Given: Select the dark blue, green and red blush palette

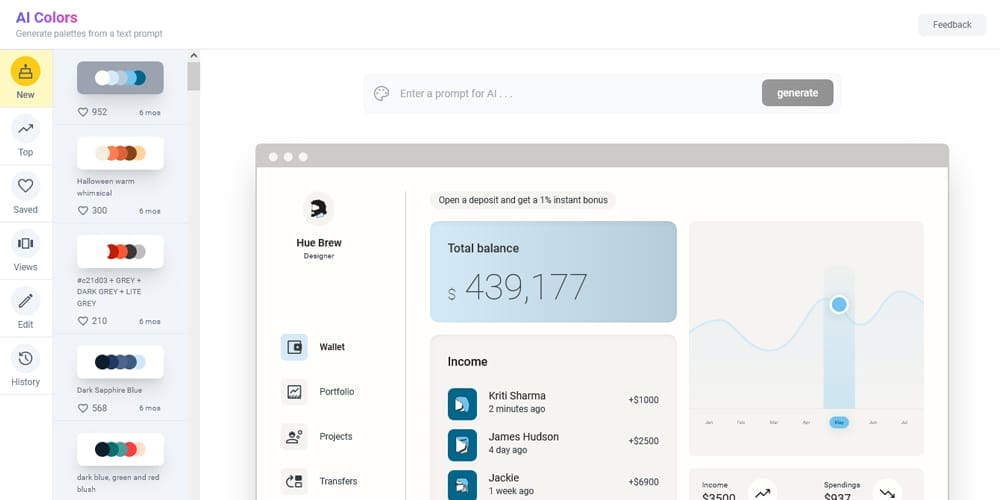Looking at the screenshot, I should coord(120,449).
